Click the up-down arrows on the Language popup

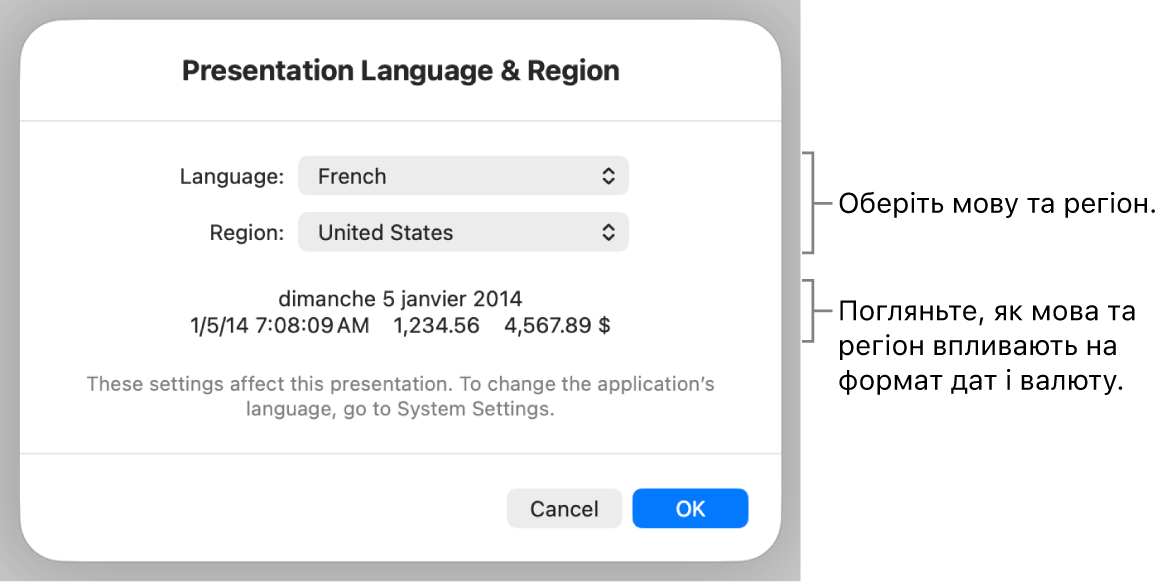click(x=608, y=176)
